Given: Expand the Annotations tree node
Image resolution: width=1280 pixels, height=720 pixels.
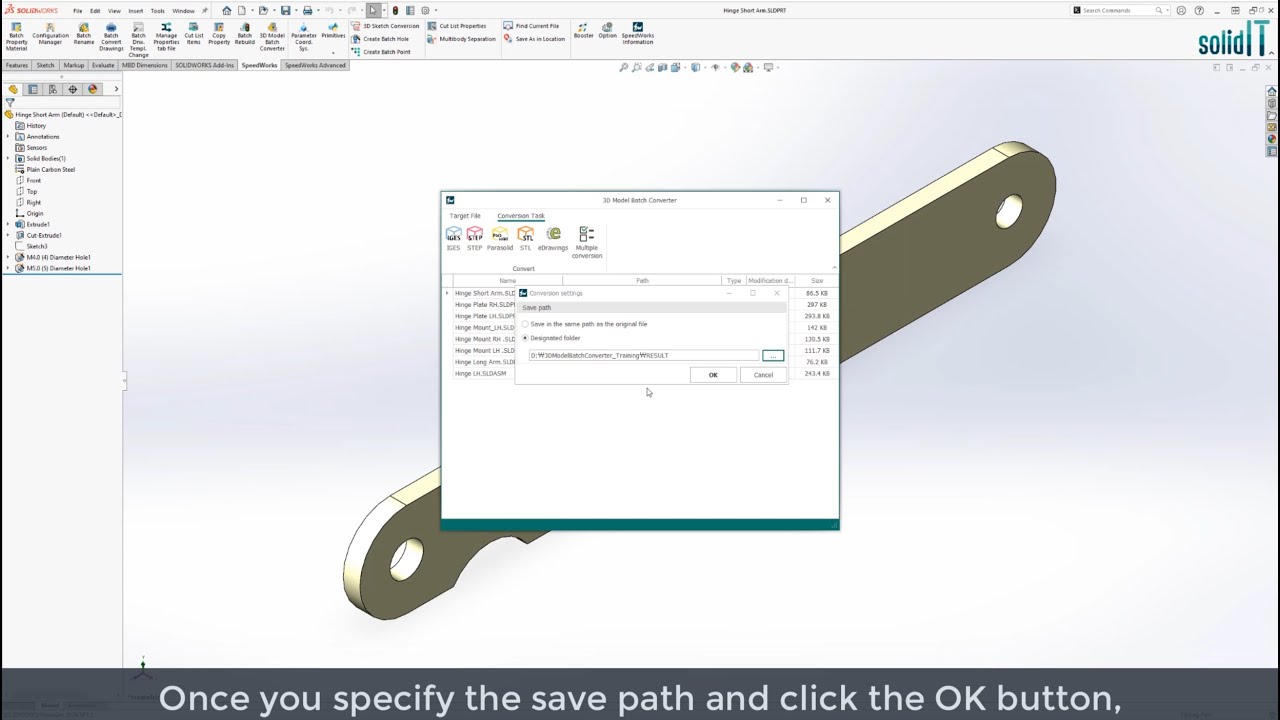Looking at the screenshot, I should [8, 136].
